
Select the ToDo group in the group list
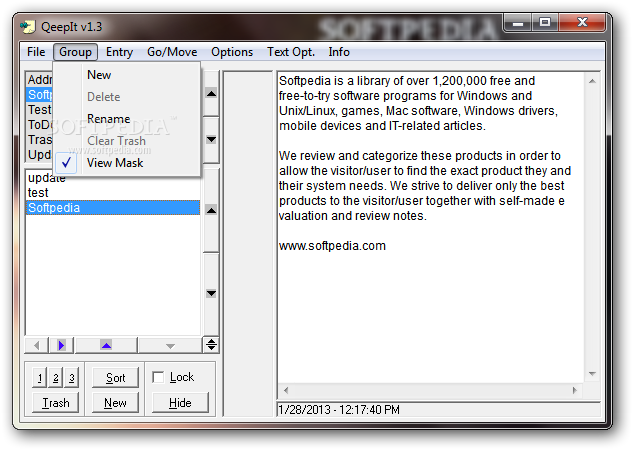40,125
